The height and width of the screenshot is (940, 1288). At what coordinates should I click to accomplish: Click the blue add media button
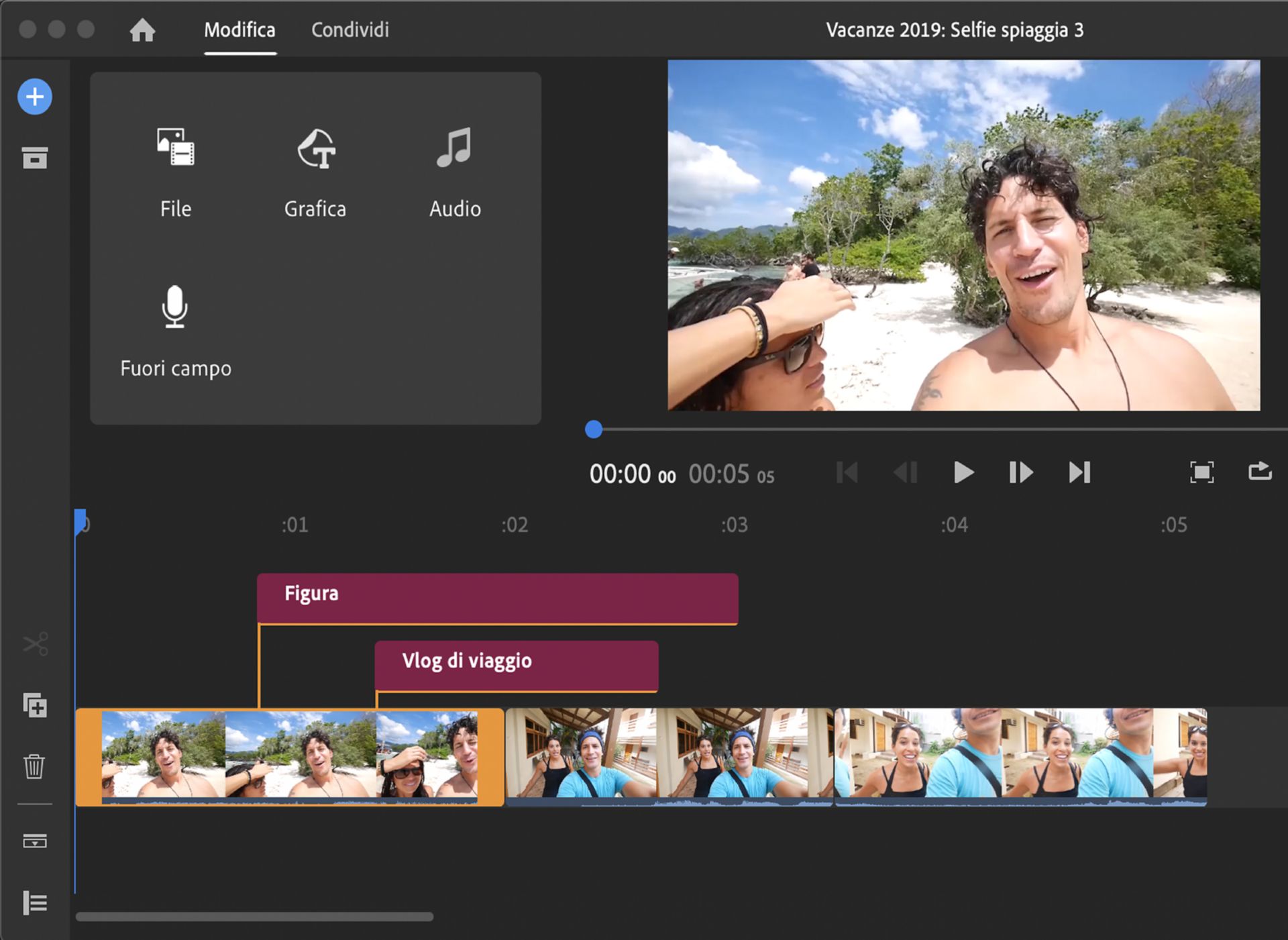(x=35, y=97)
